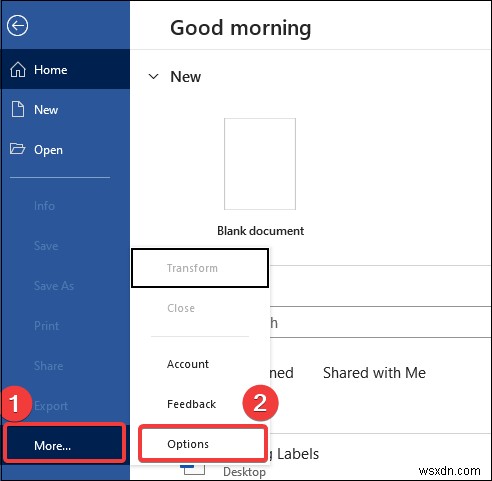Select Open in the sidebar
The height and width of the screenshot is (481, 492).
[x=65, y=149]
